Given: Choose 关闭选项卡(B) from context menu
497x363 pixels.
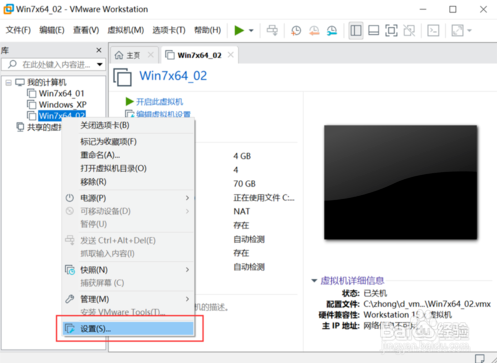Looking at the screenshot, I should click(128, 125).
